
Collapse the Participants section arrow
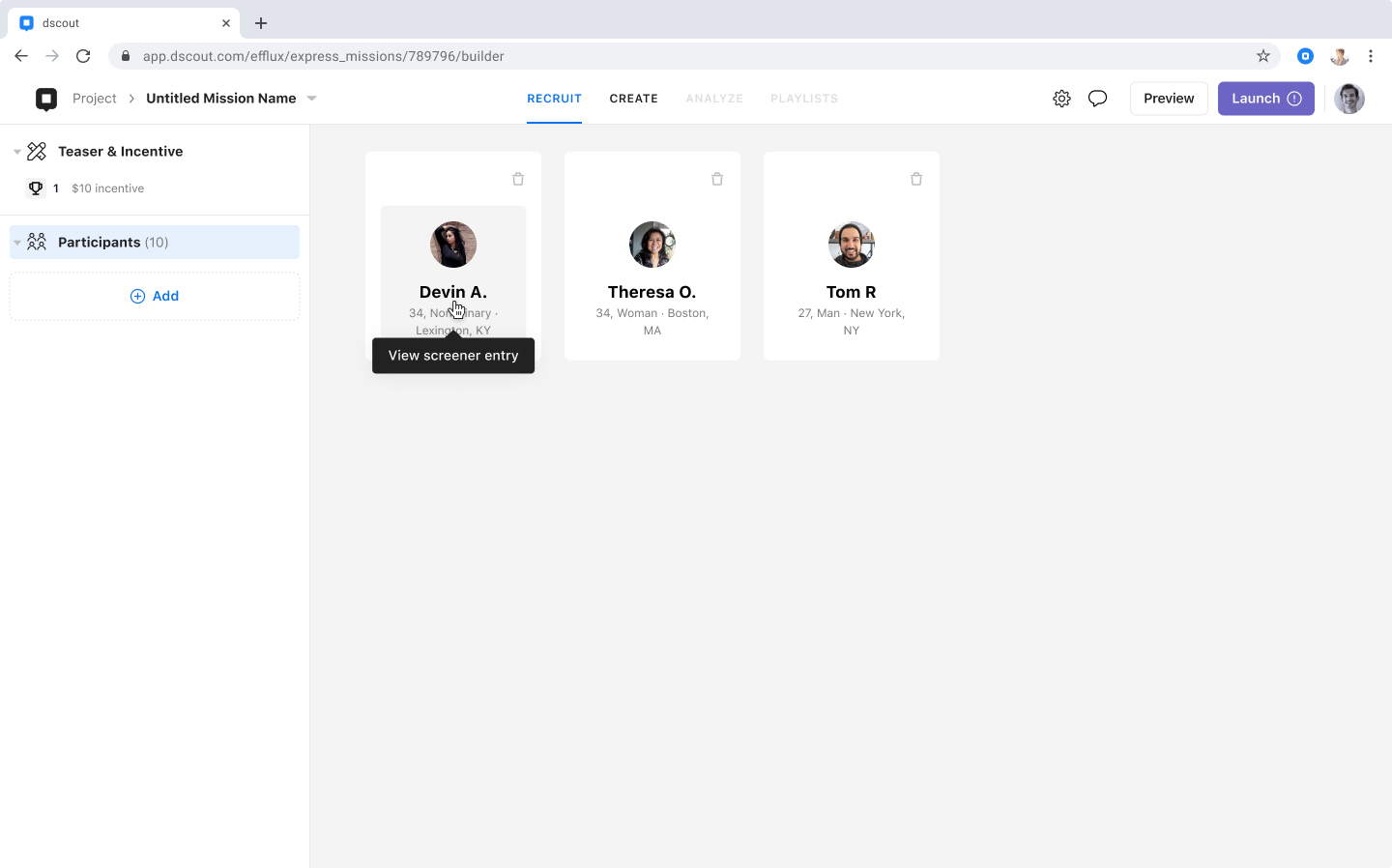click(16, 243)
